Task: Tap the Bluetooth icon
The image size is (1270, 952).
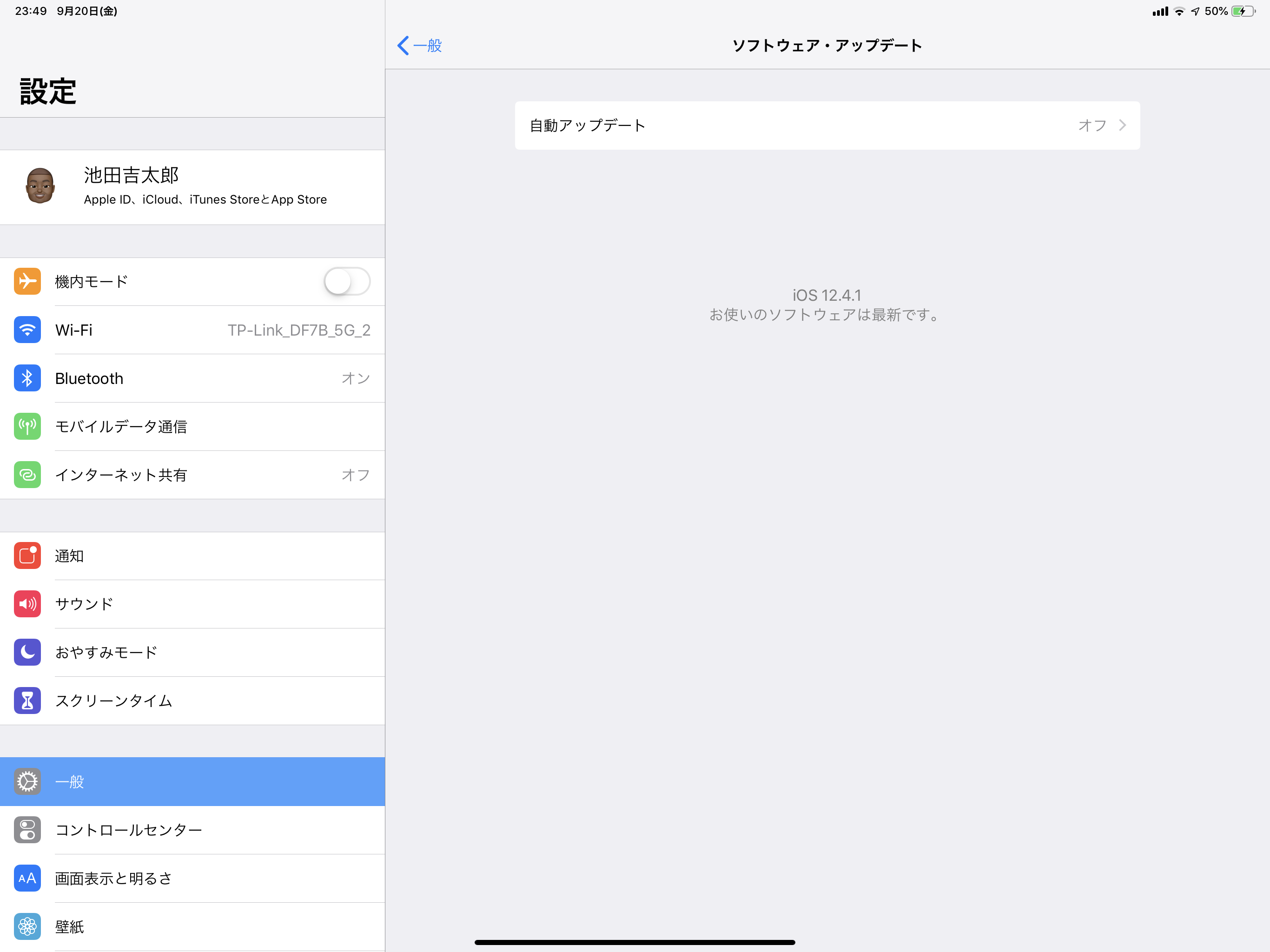Action: click(27, 378)
